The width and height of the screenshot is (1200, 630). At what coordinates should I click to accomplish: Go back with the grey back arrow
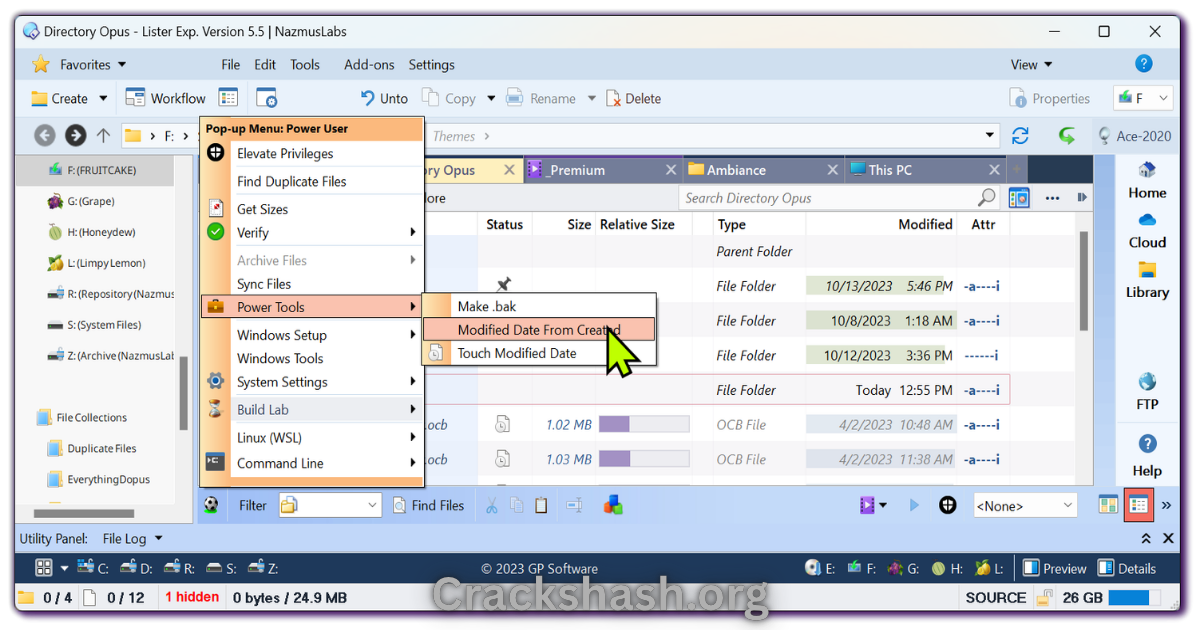44,135
